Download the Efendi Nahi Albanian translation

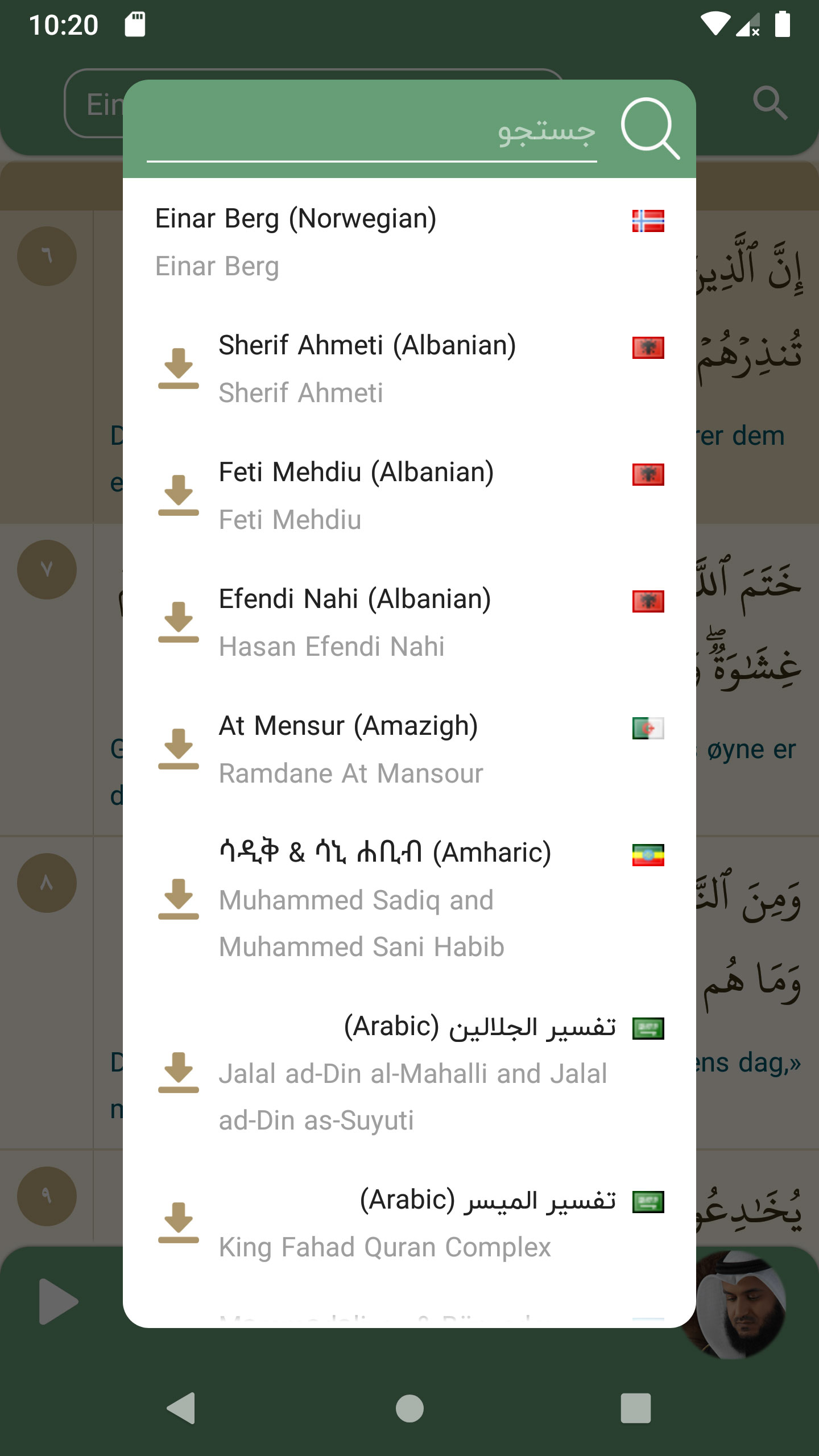click(x=179, y=622)
